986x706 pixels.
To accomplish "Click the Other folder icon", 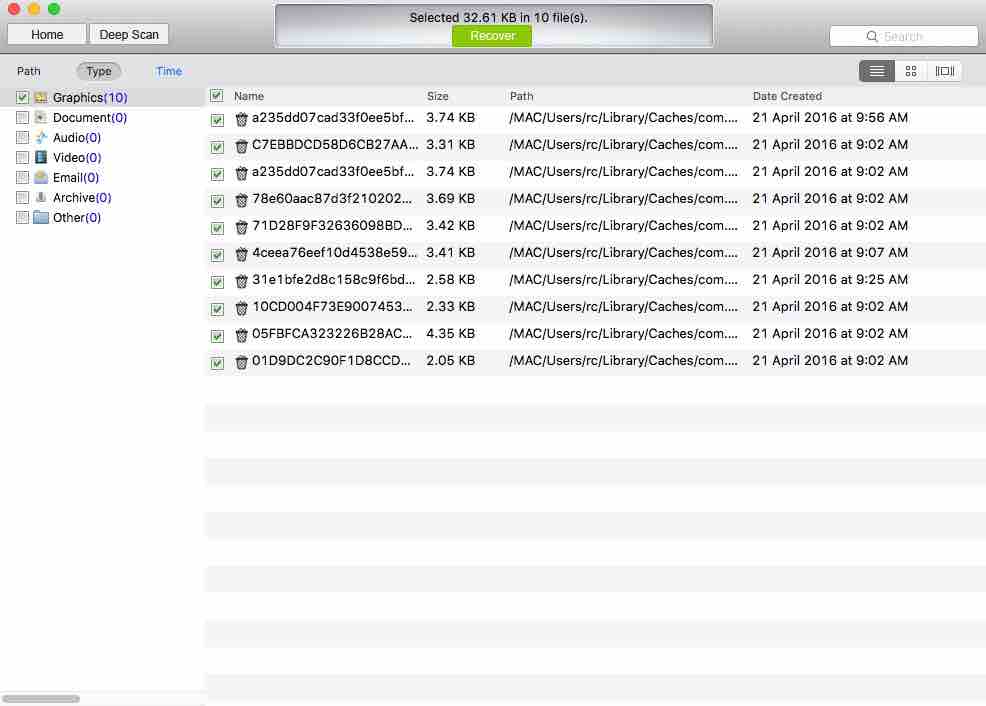I will pyautogui.click(x=41, y=218).
